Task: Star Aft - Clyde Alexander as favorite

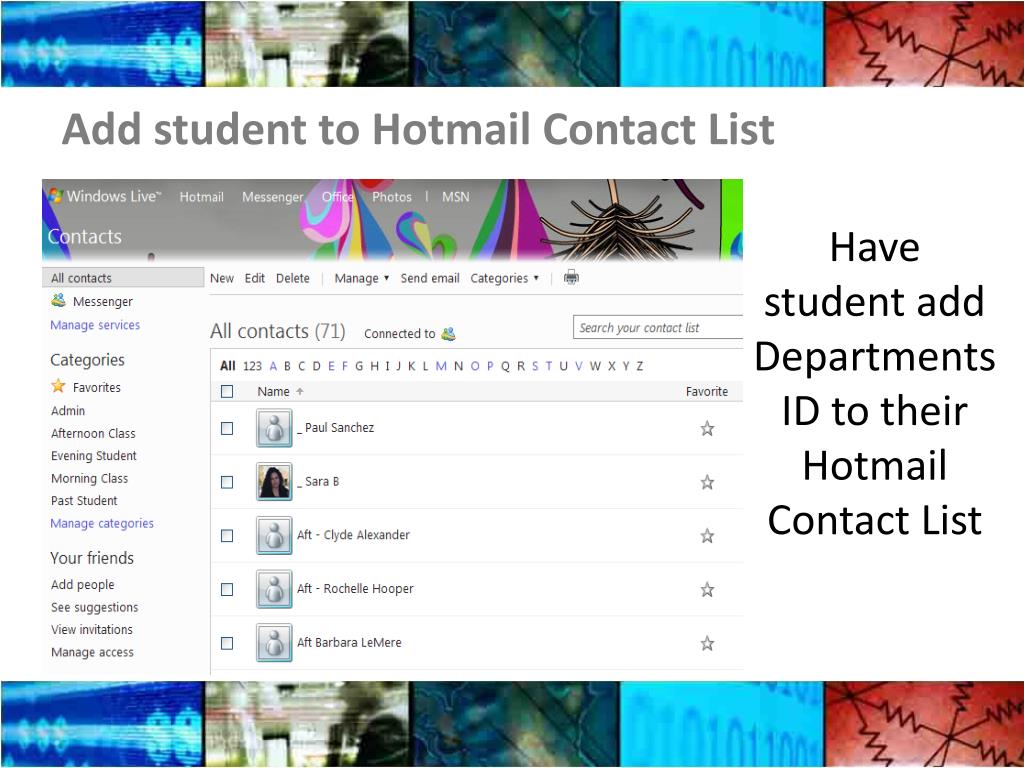Action: (707, 536)
